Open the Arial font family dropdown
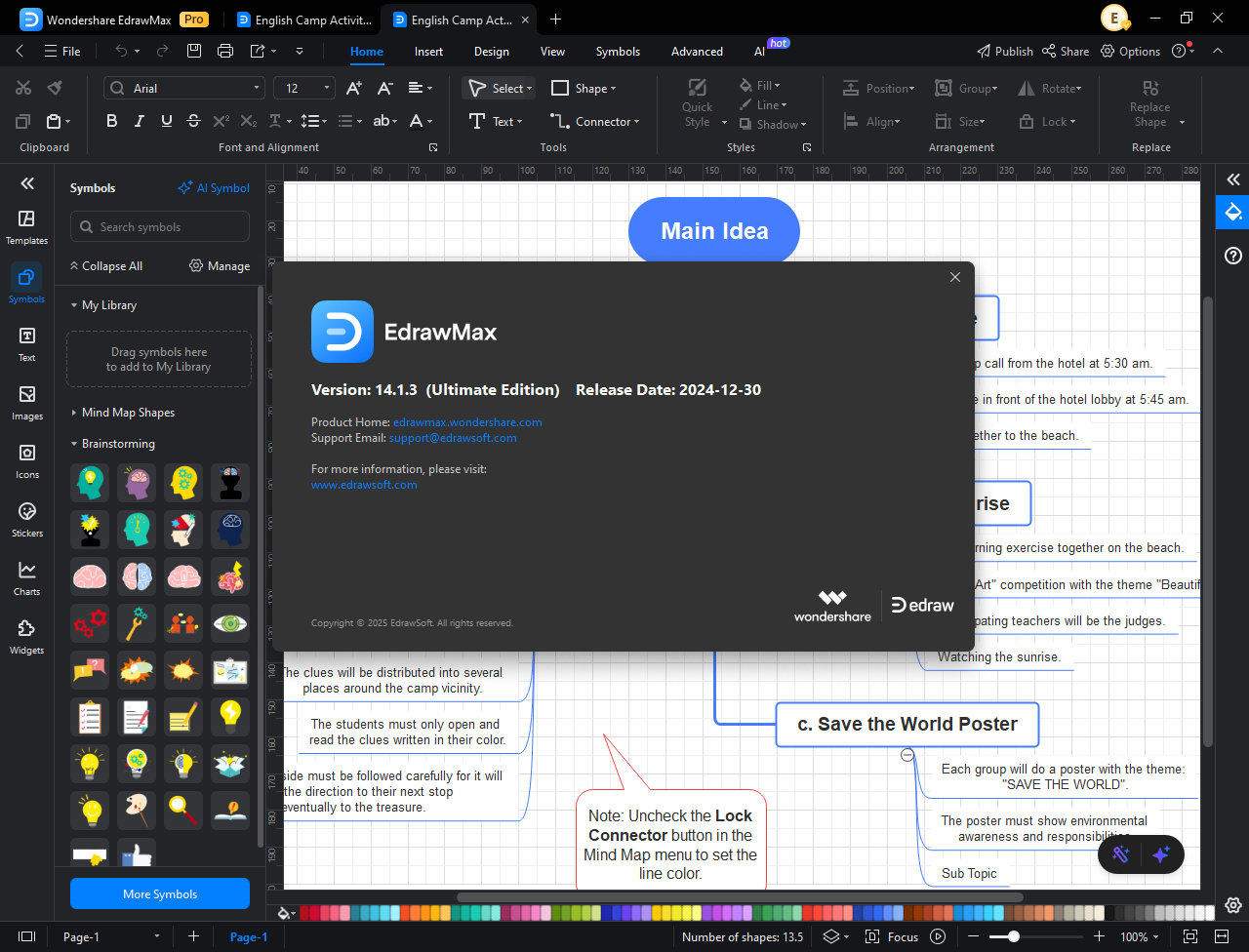 click(x=258, y=88)
